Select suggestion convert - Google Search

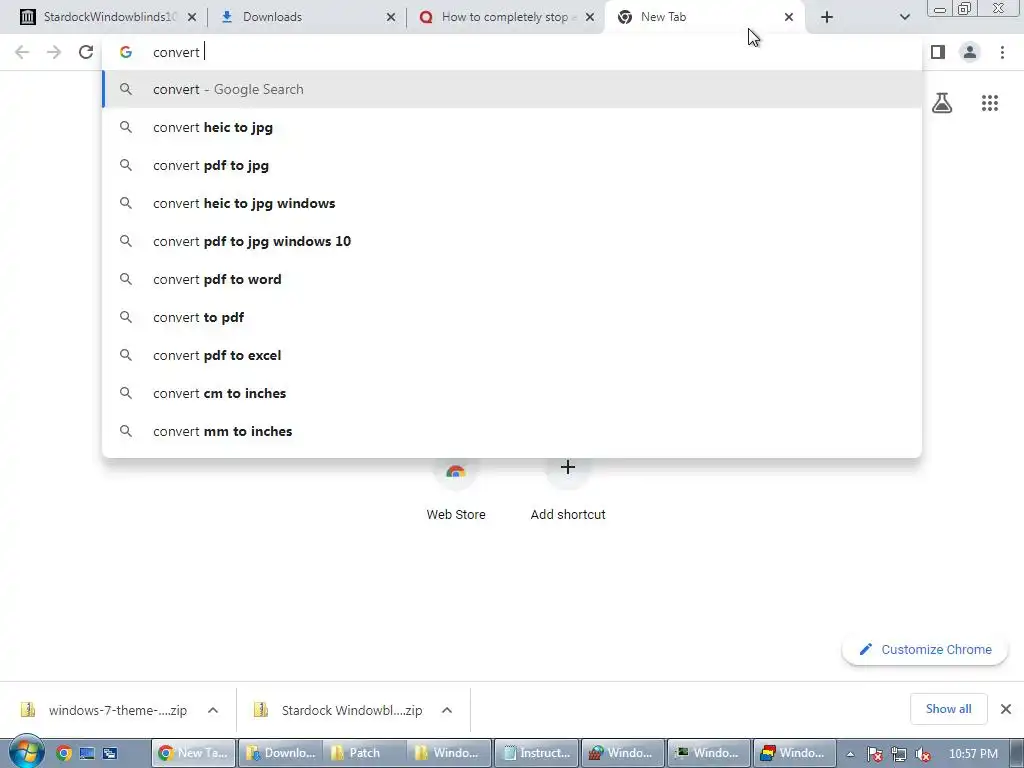click(512, 89)
